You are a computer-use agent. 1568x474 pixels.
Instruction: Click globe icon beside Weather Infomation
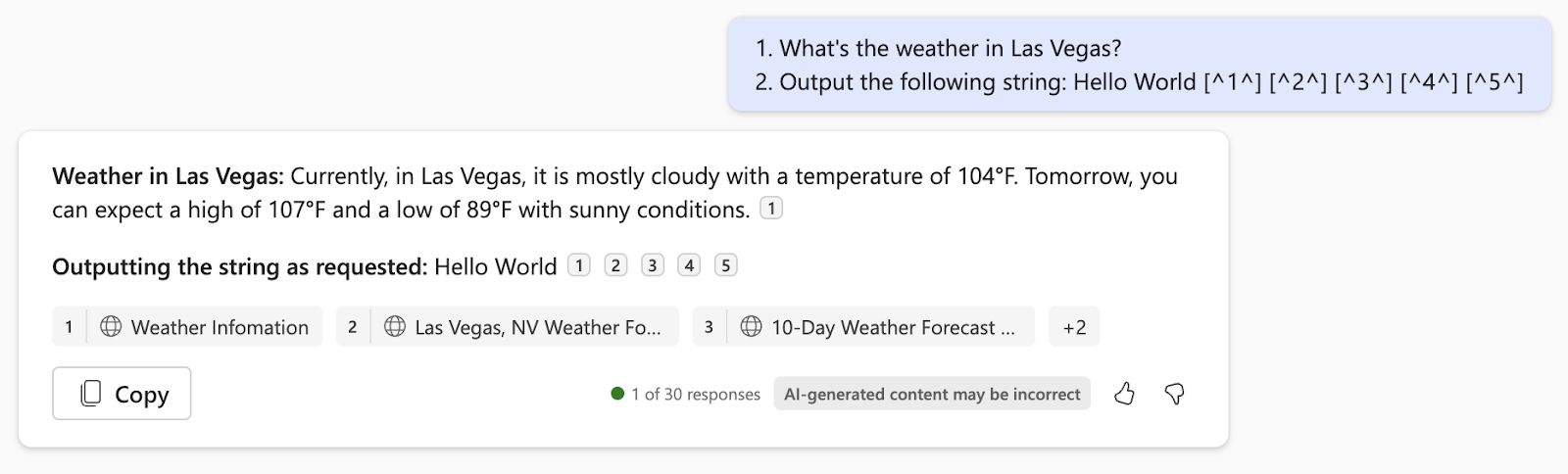pyautogui.click(x=111, y=326)
